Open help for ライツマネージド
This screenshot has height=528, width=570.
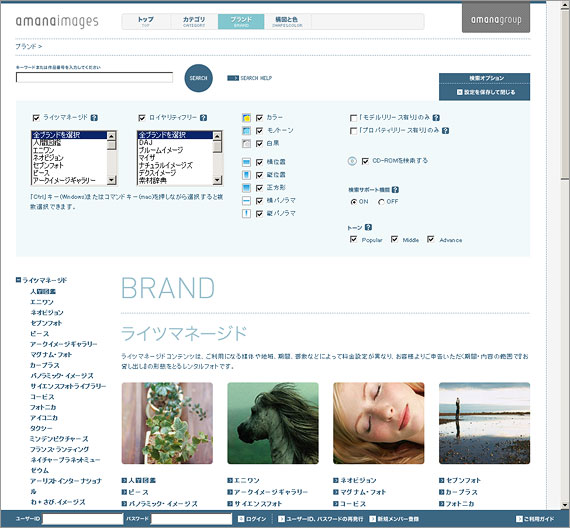click(94, 118)
